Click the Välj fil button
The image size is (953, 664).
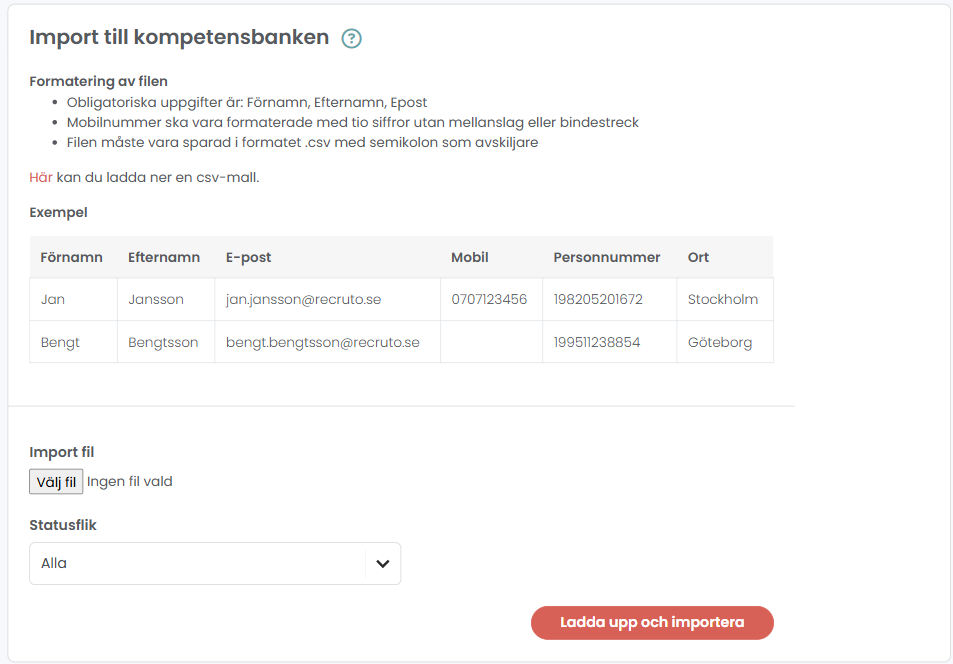56,482
